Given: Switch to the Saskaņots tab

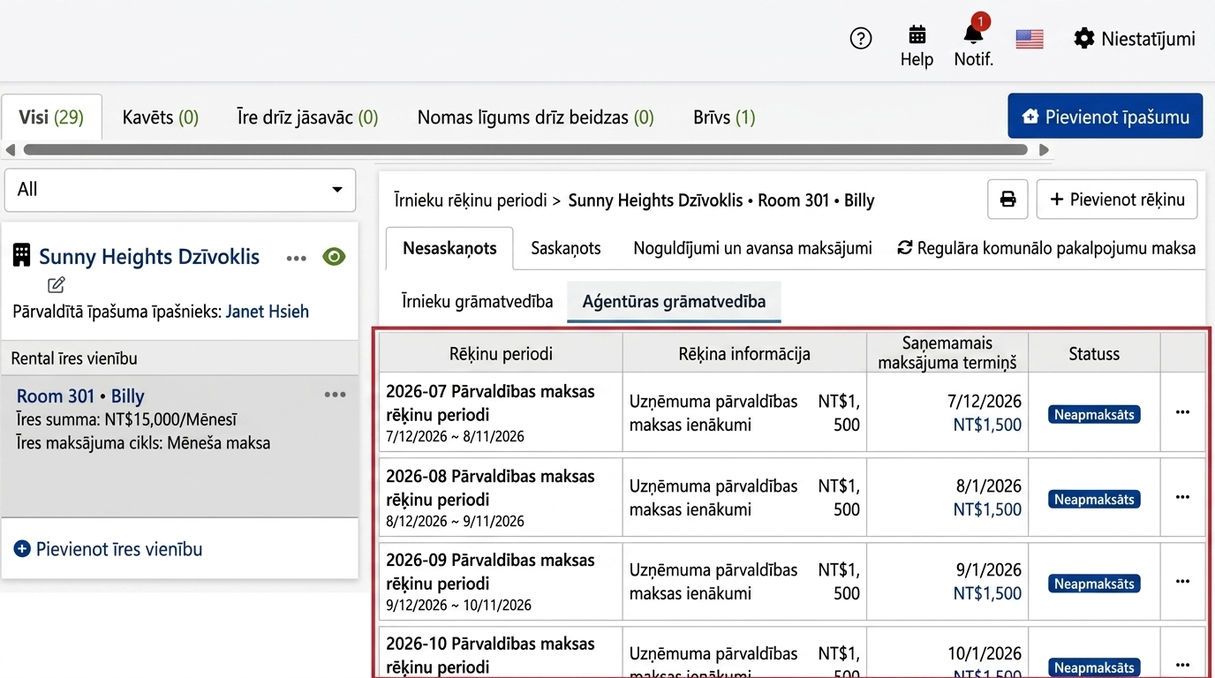Looking at the screenshot, I should [566, 248].
